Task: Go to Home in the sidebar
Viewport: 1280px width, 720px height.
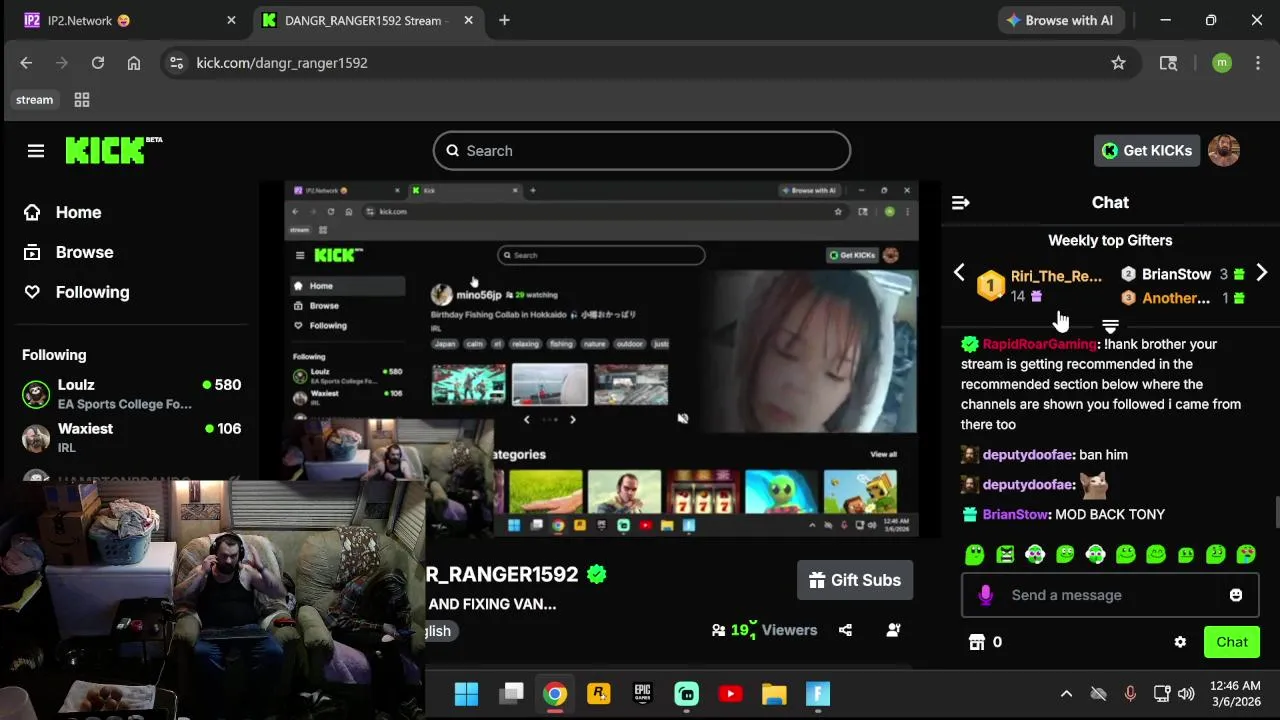Action: [x=62, y=212]
